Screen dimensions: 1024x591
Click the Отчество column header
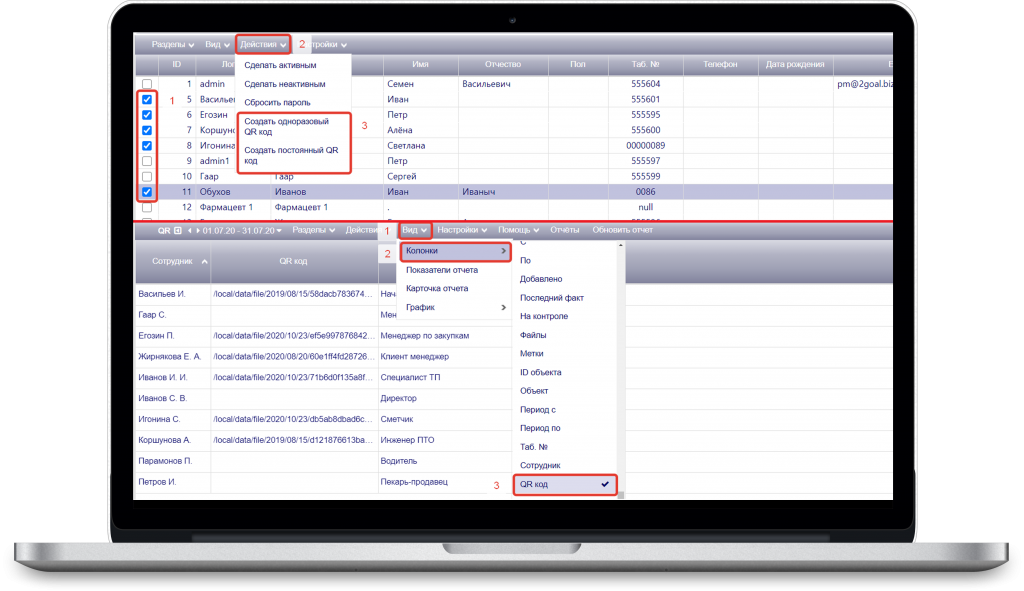point(503,65)
